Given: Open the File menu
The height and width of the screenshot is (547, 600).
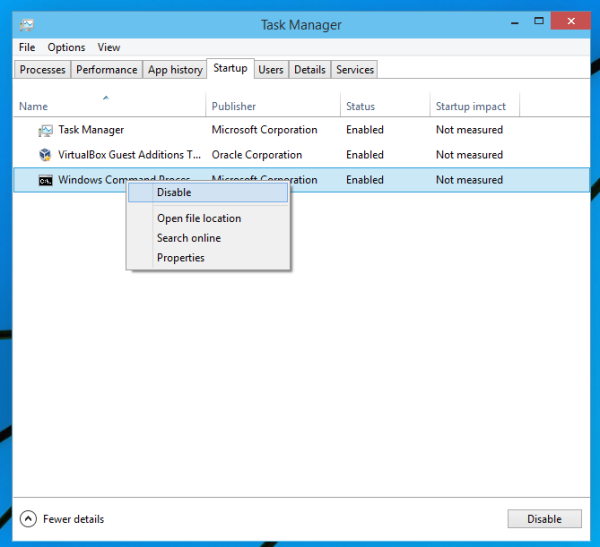Looking at the screenshot, I should (x=27, y=47).
